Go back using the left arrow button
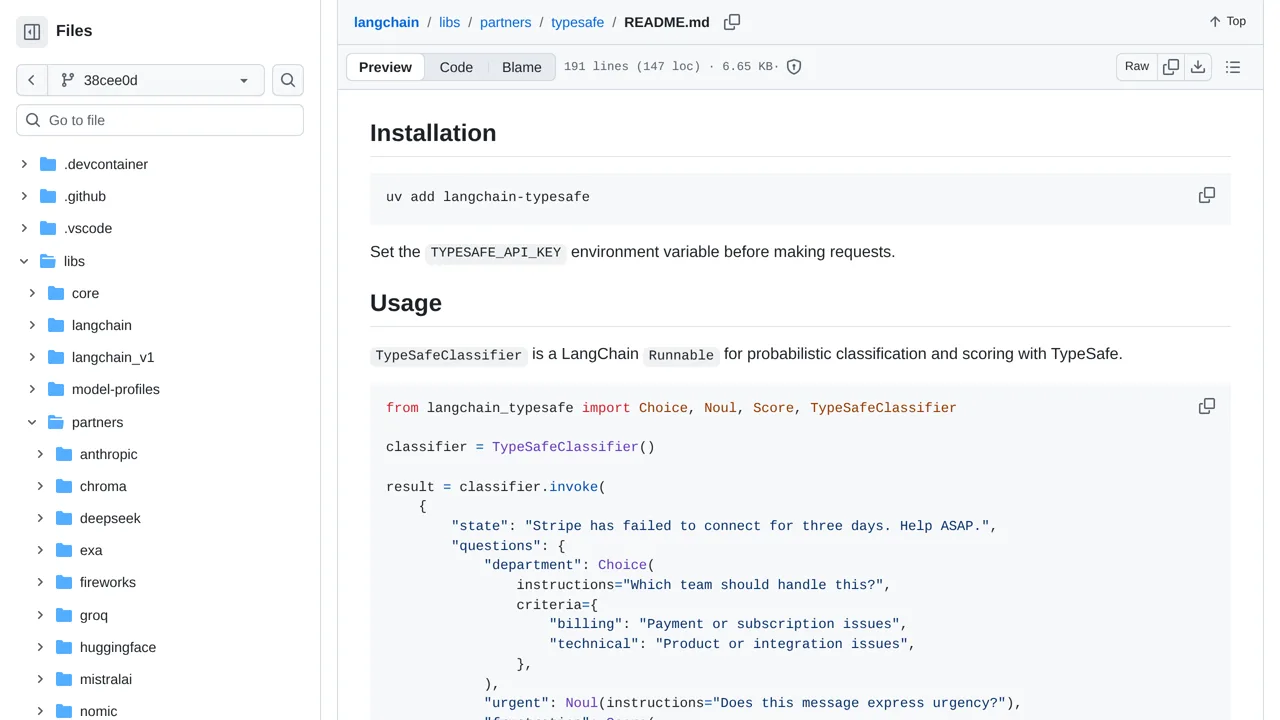1280x720 pixels. [32, 80]
